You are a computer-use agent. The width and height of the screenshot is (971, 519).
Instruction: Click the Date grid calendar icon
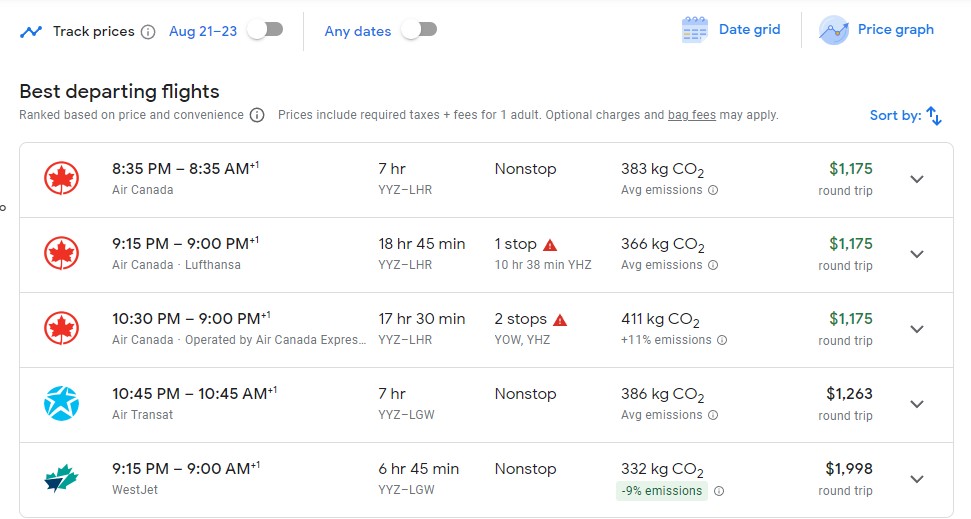[x=695, y=30]
